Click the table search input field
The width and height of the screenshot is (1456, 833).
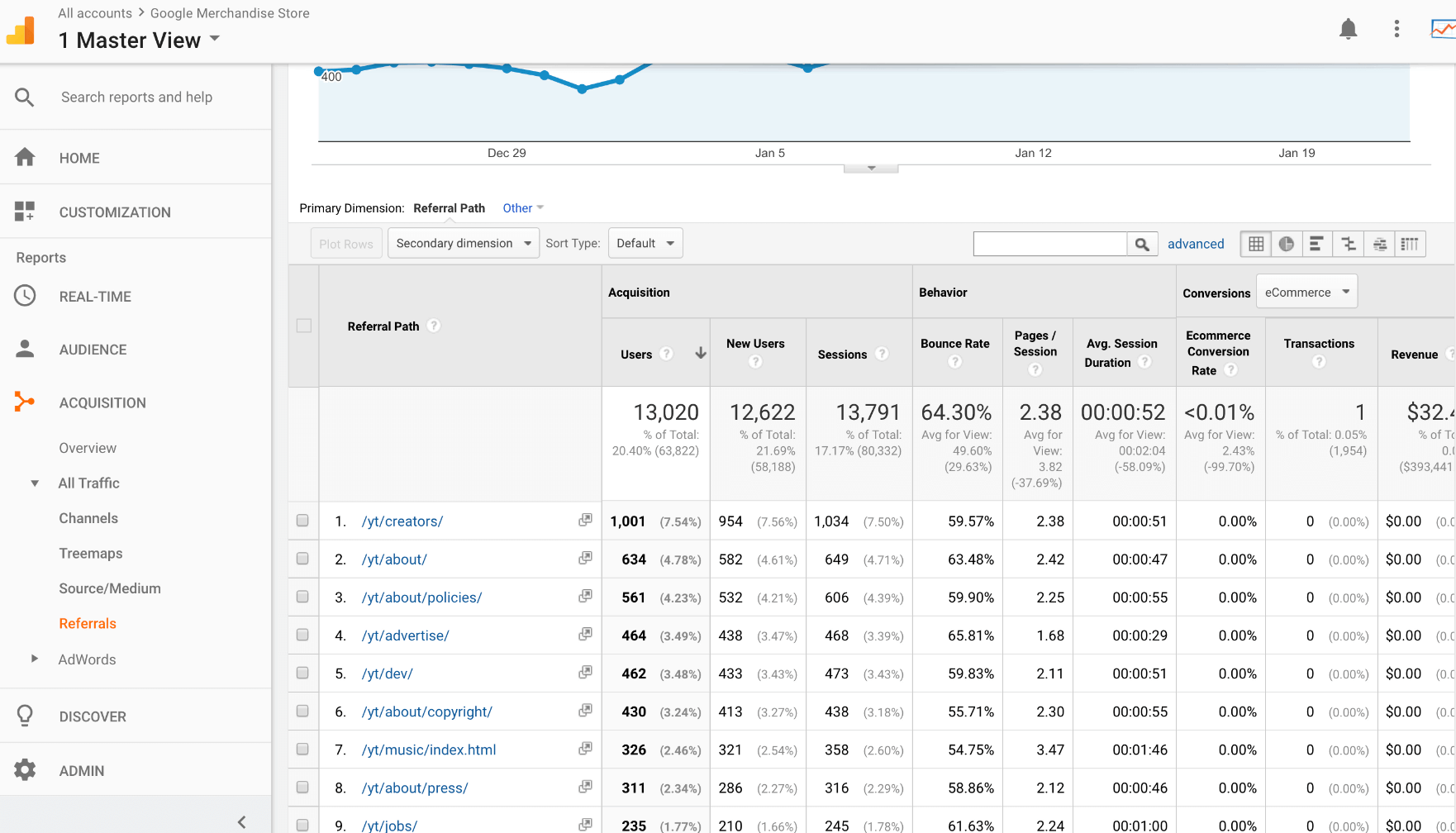click(x=1050, y=244)
